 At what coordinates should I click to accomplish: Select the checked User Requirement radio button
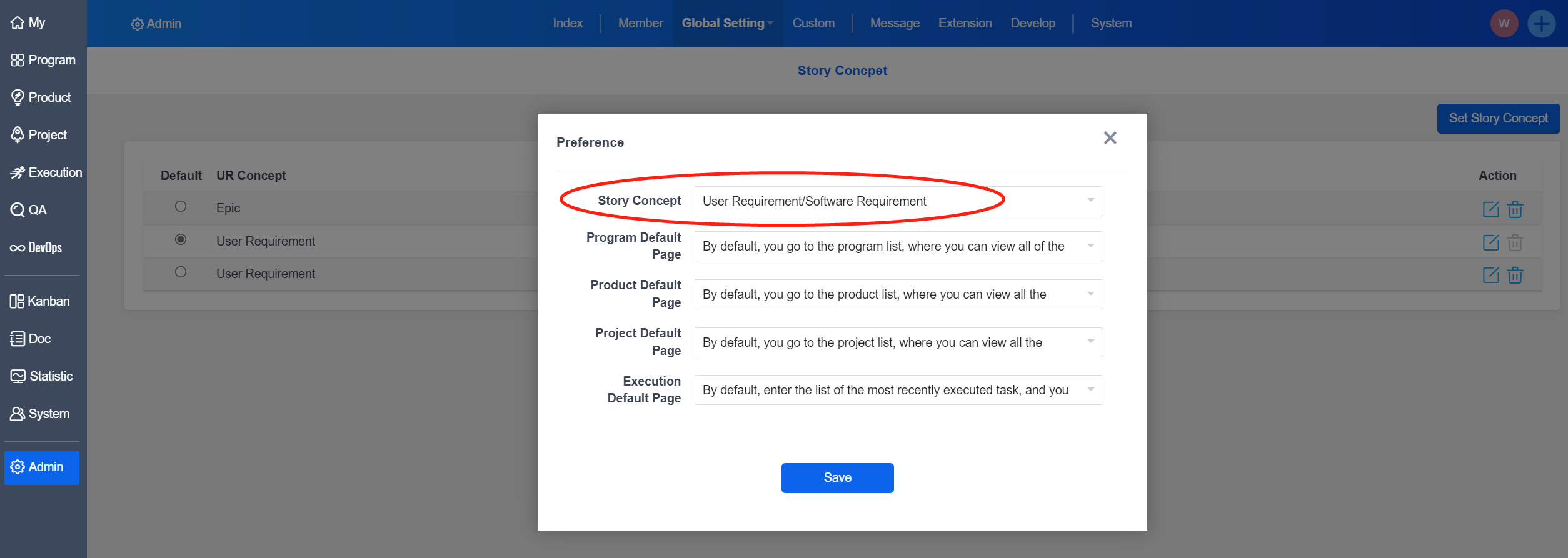pos(181,239)
